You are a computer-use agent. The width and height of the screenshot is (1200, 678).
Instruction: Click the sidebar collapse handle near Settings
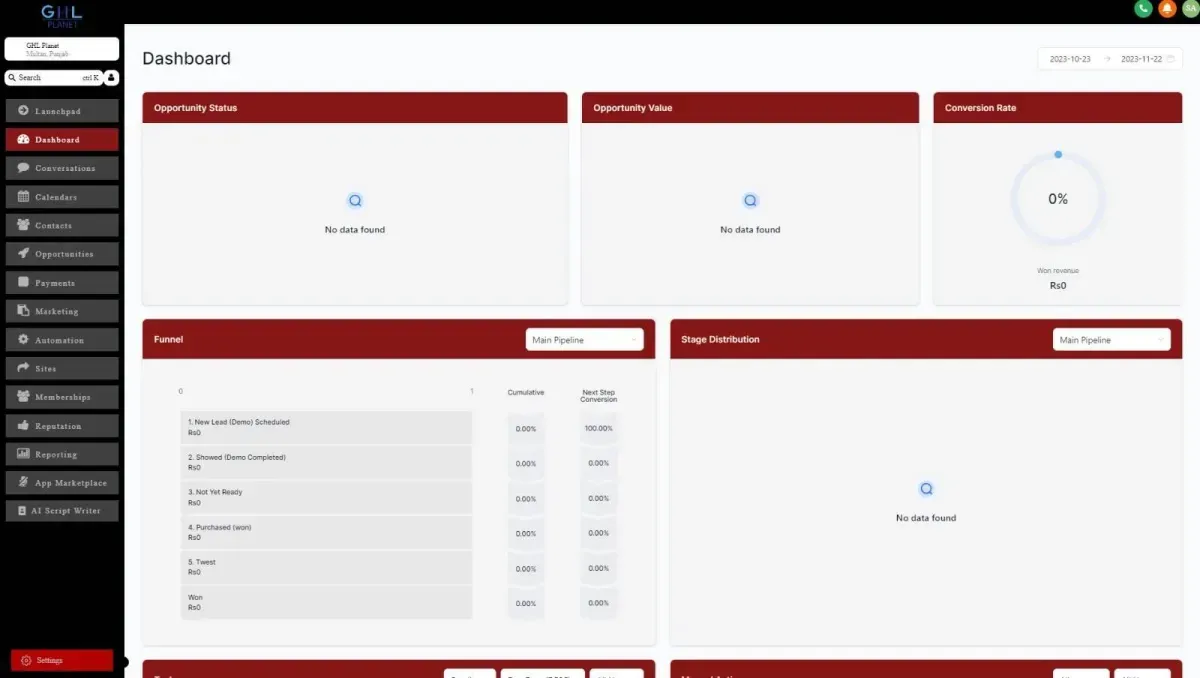click(x=125, y=661)
